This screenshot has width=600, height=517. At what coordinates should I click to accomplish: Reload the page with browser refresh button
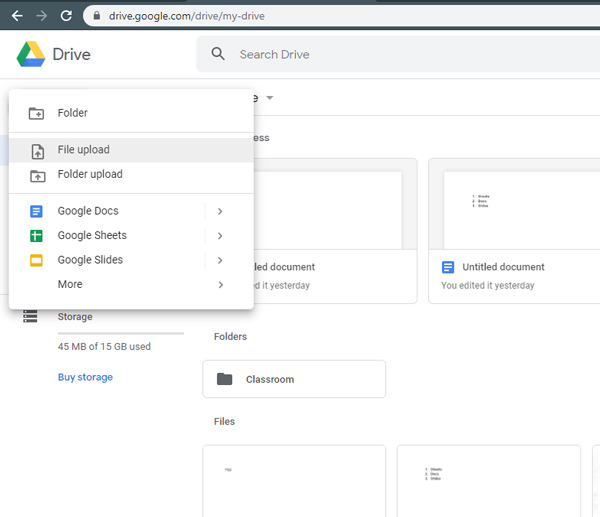click(66, 16)
